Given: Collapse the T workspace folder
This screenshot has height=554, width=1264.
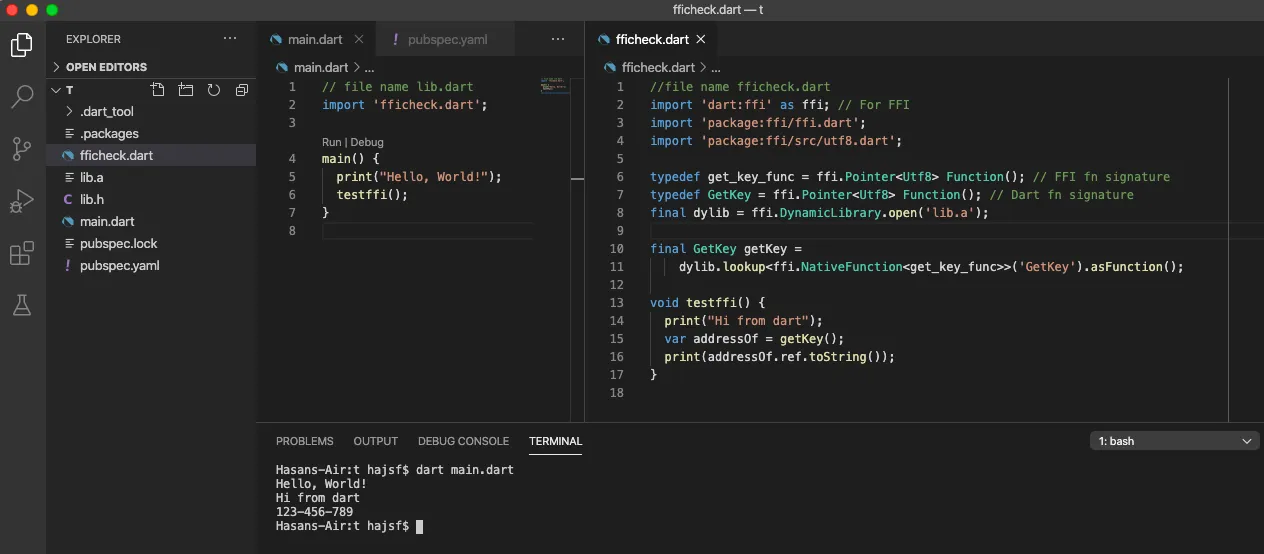Looking at the screenshot, I should coord(56,90).
